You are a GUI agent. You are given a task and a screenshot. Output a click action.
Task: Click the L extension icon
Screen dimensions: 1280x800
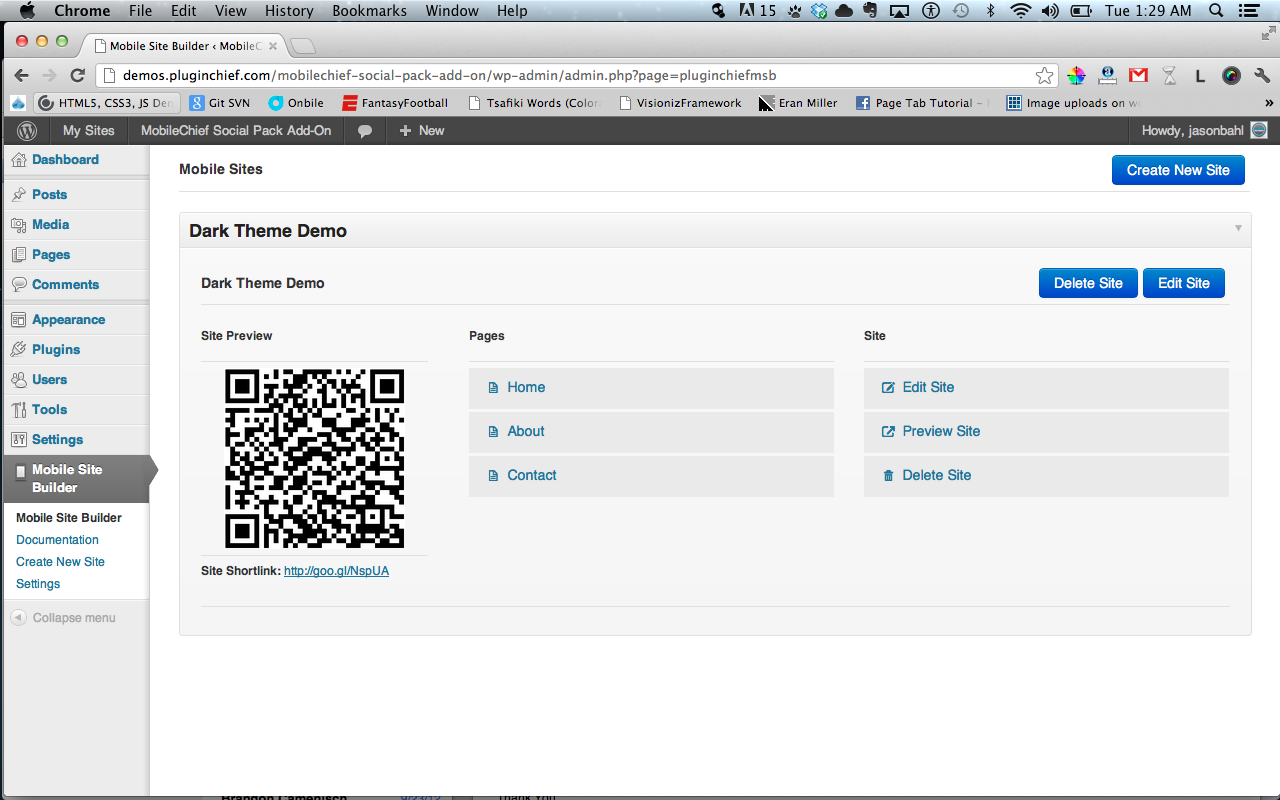coord(1200,75)
